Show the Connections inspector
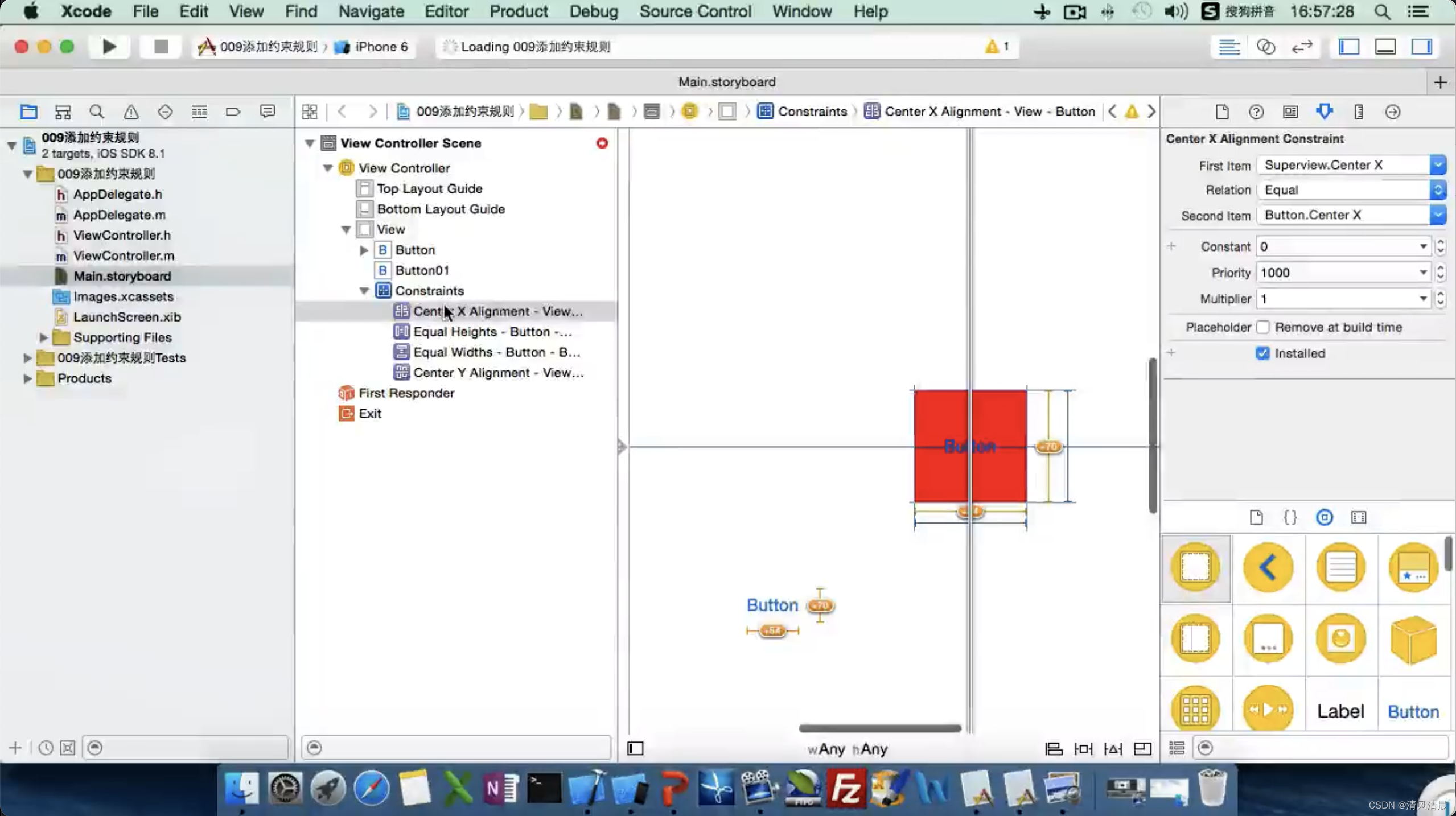The width and height of the screenshot is (1456, 816). [1393, 112]
